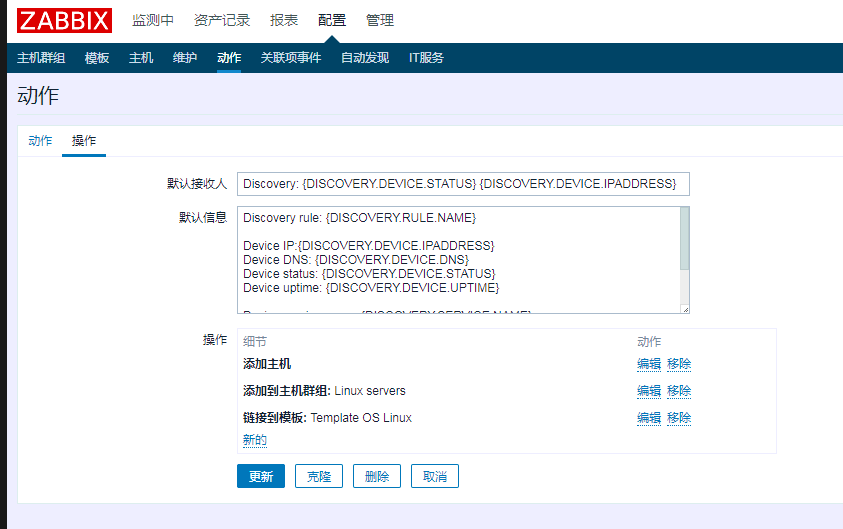The width and height of the screenshot is (843, 529).
Task: Click the 'Device IP' line in message
Action: tap(369, 246)
